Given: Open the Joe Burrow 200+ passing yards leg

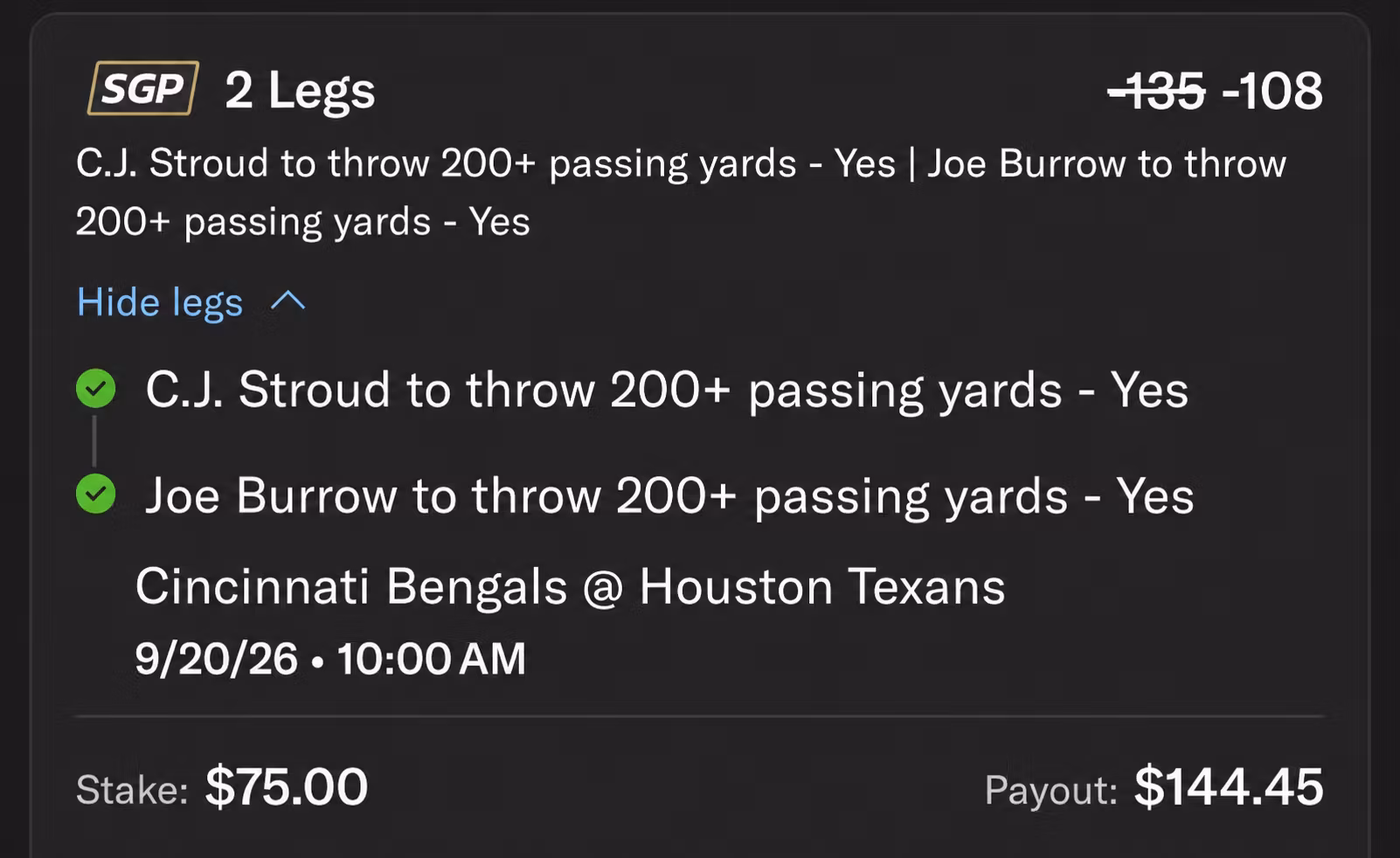Looking at the screenshot, I should [x=669, y=496].
